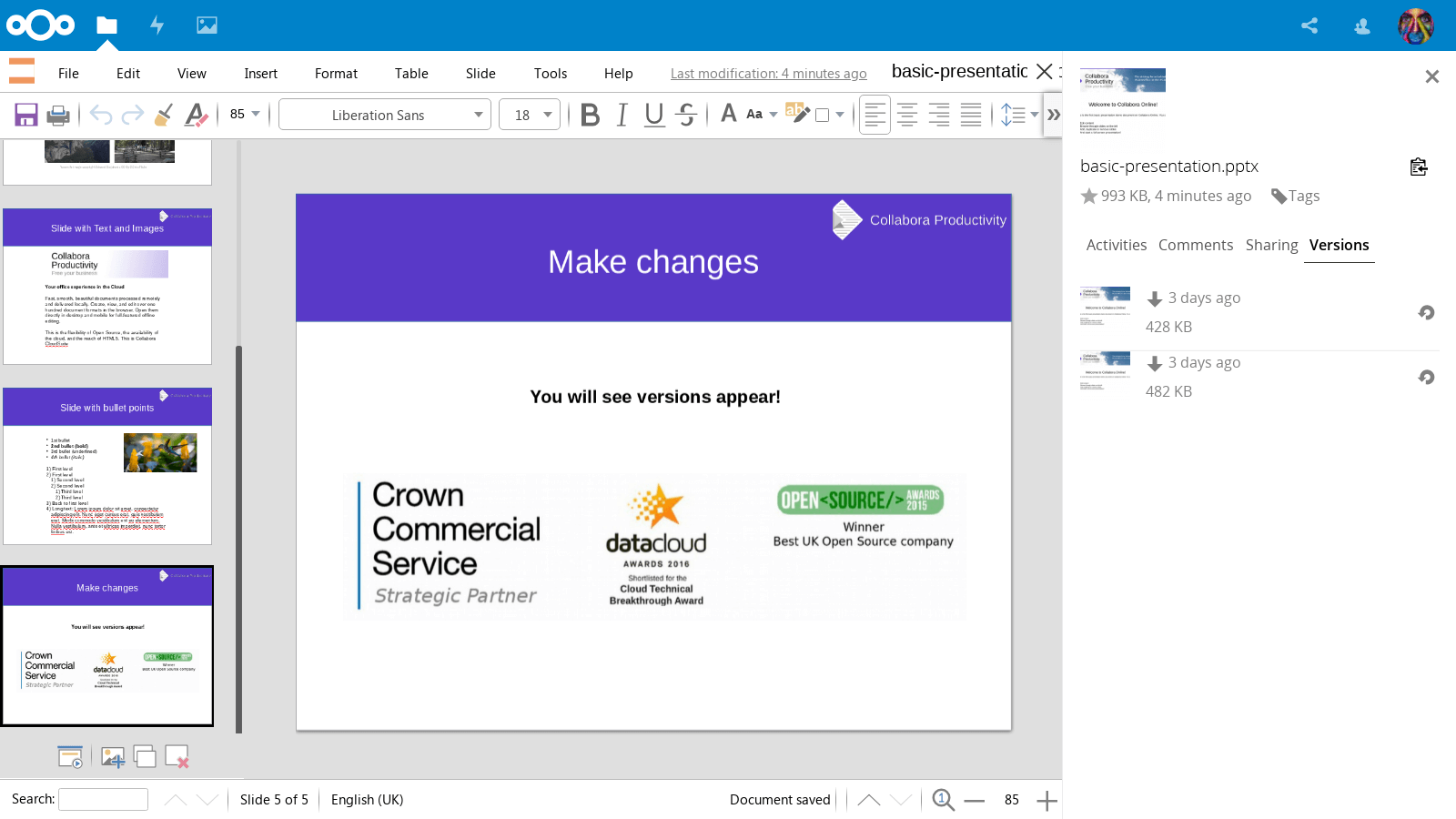The height and width of the screenshot is (819, 1456).
Task: Clear direct formatting with eraser icon
Action: (196, 115)
